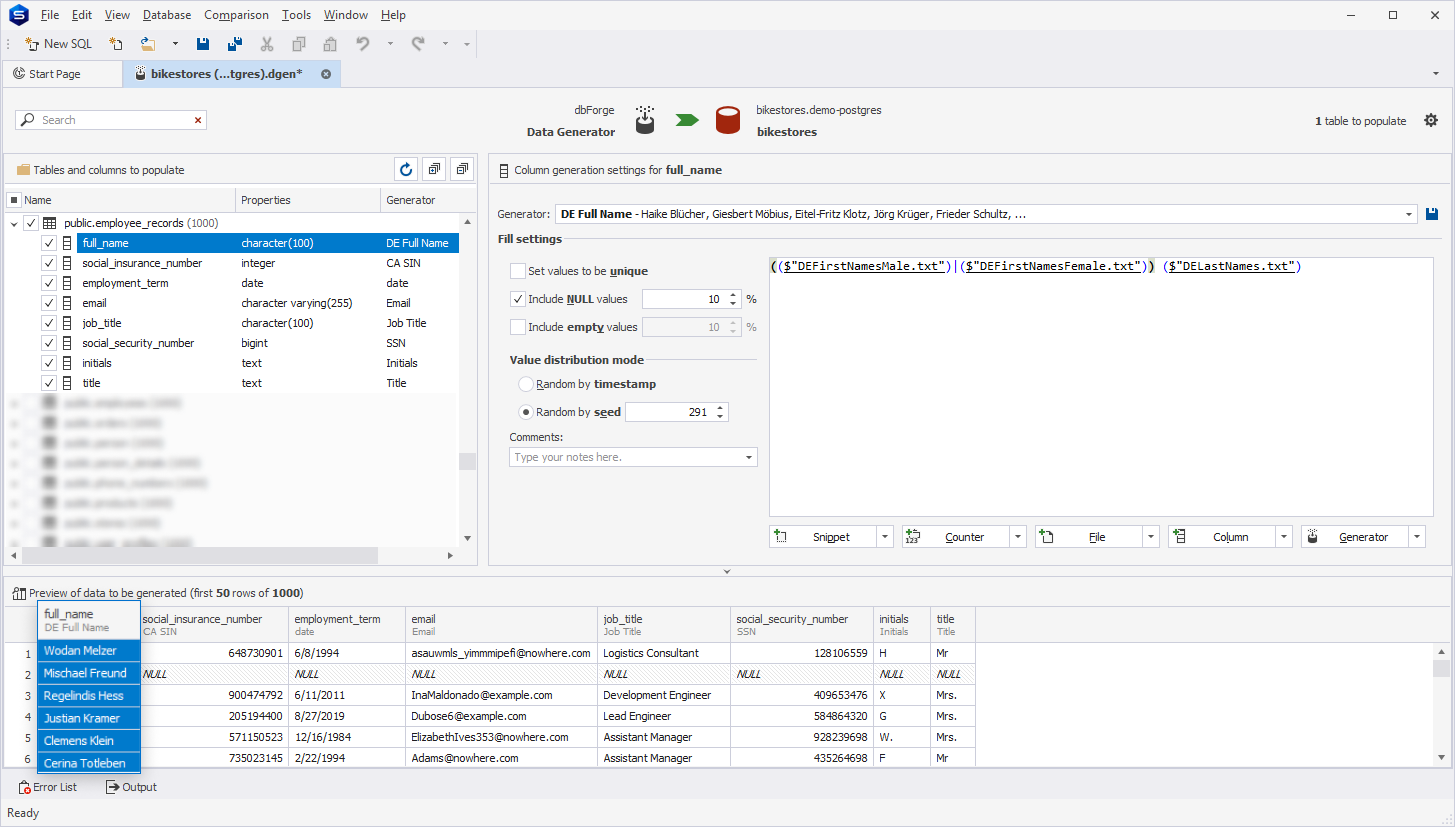Select the job_title column row
The height and width of the screenshot is (827, 1455).
click(268, 323)
